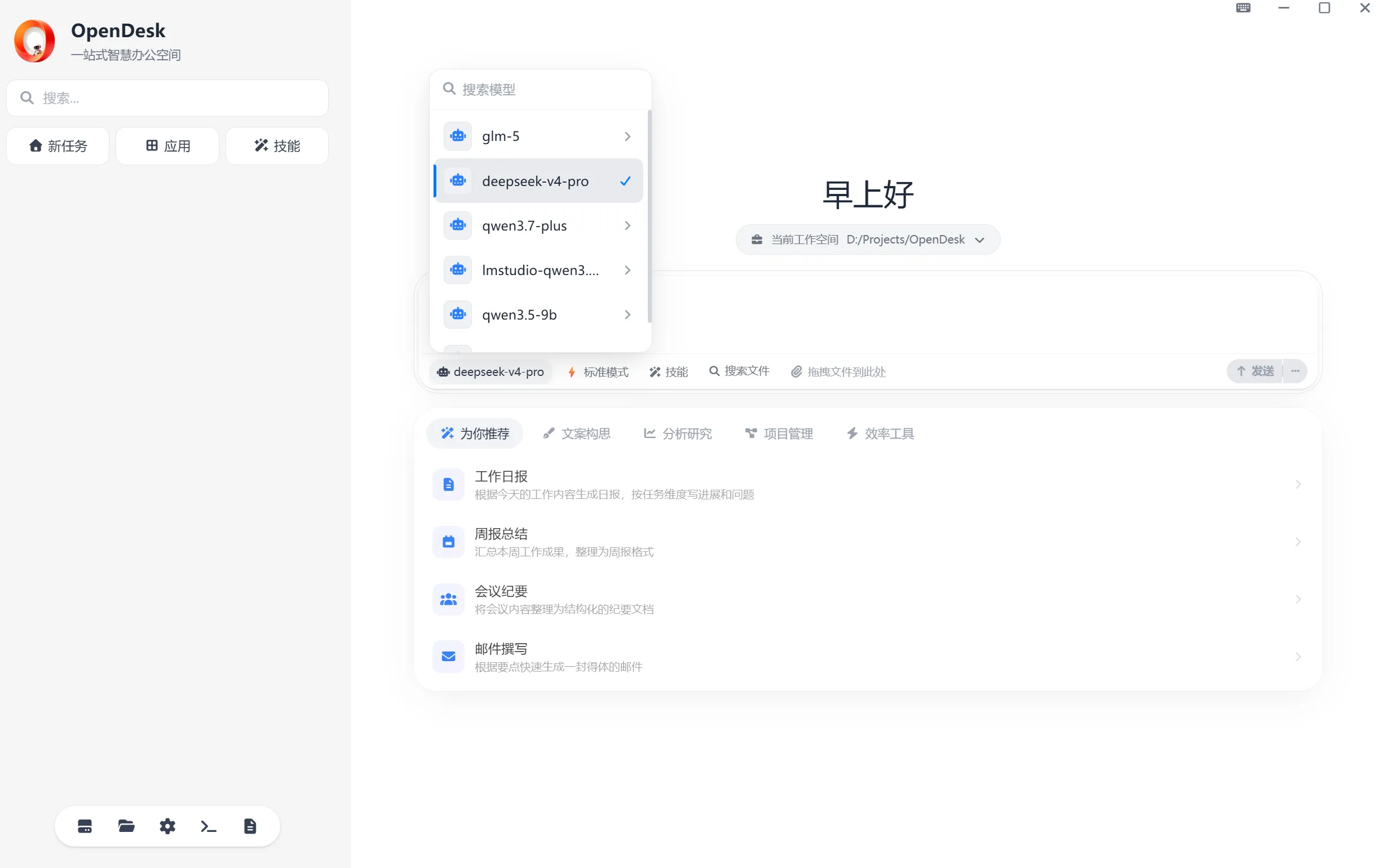Open the deepseek-v4-pro model selector chip
The image size is (1379, 868).
tap(491, 371)
